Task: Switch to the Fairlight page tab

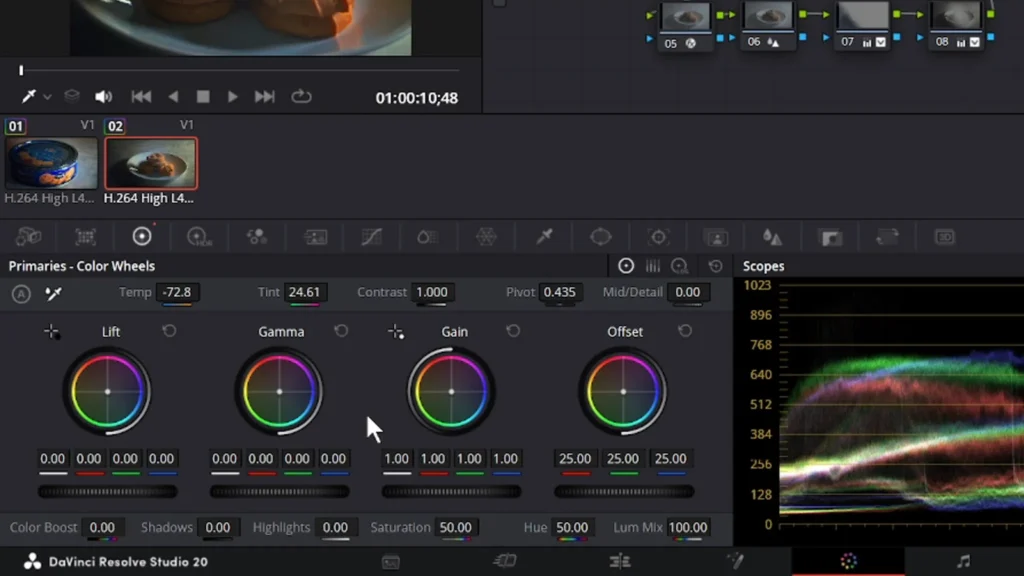Action: (x=963, y=561)
